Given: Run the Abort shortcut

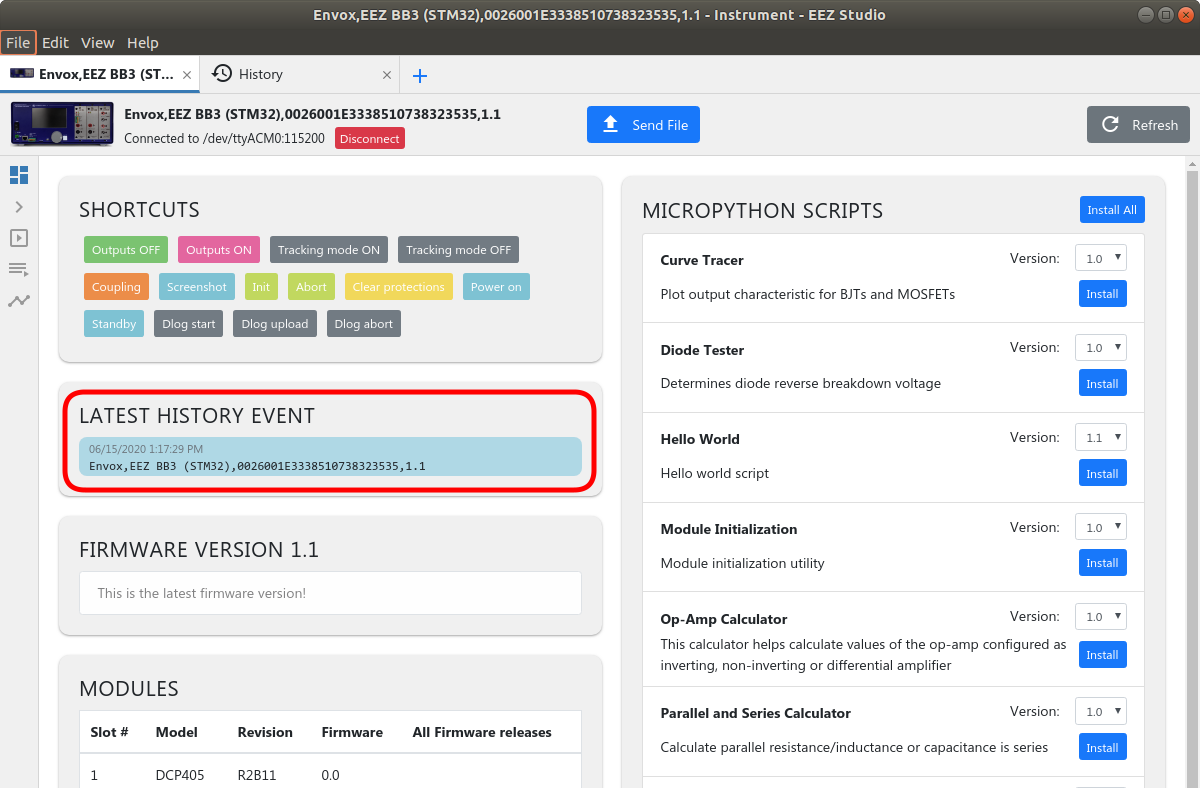Looking at the screenshot, I should click(x=311, y=287).
